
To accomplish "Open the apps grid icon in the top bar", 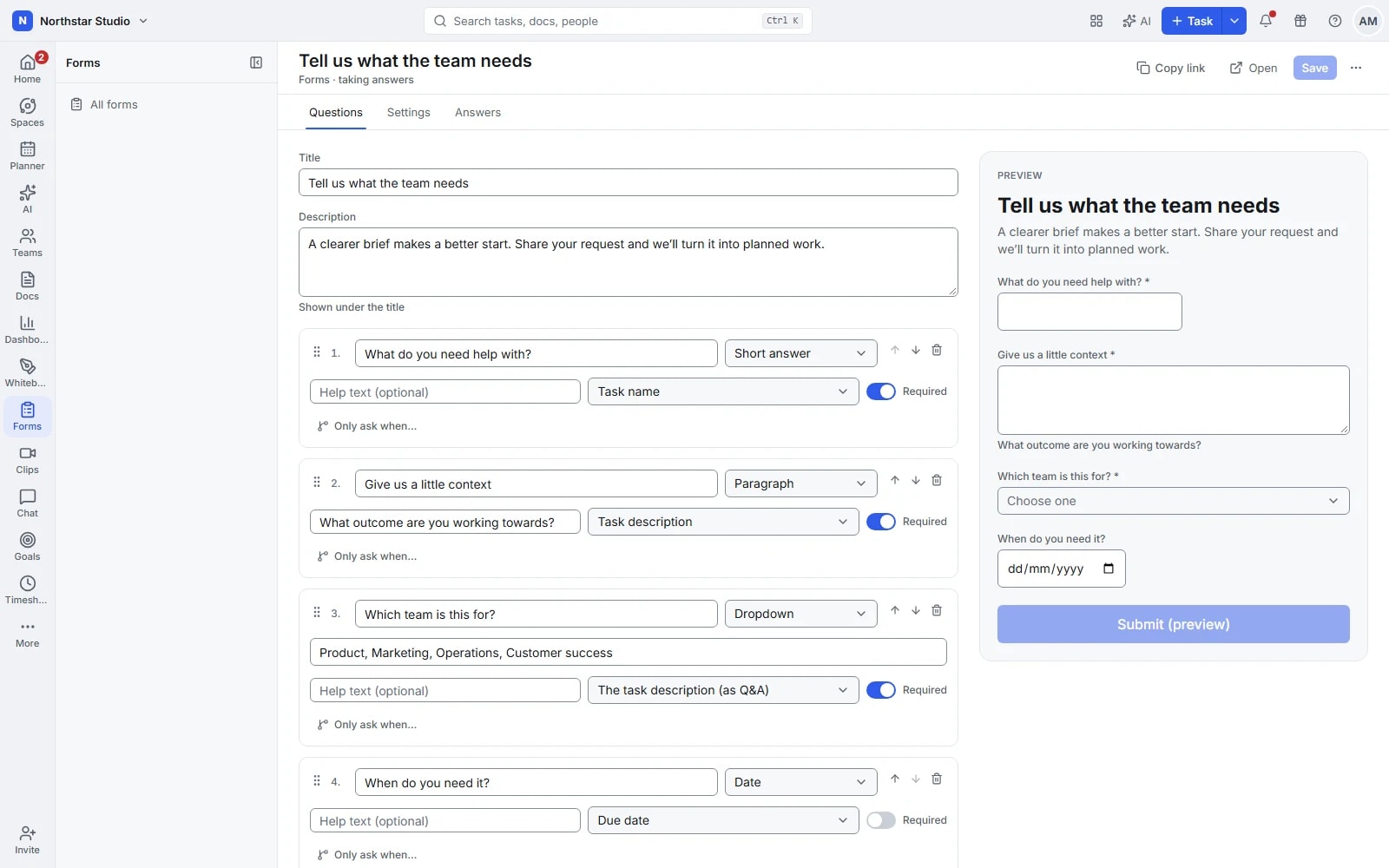I will click(x=1096, y=21).
